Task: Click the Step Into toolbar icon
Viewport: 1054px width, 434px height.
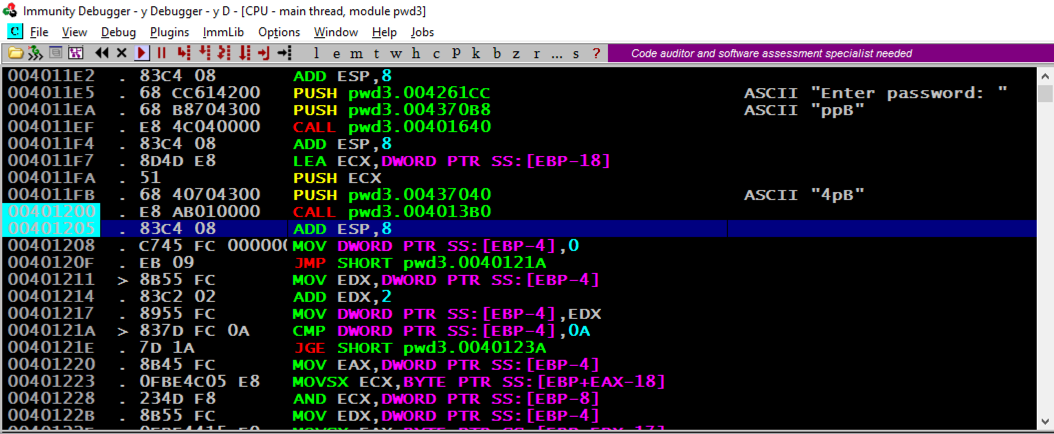Action: (x=184, y=53)
